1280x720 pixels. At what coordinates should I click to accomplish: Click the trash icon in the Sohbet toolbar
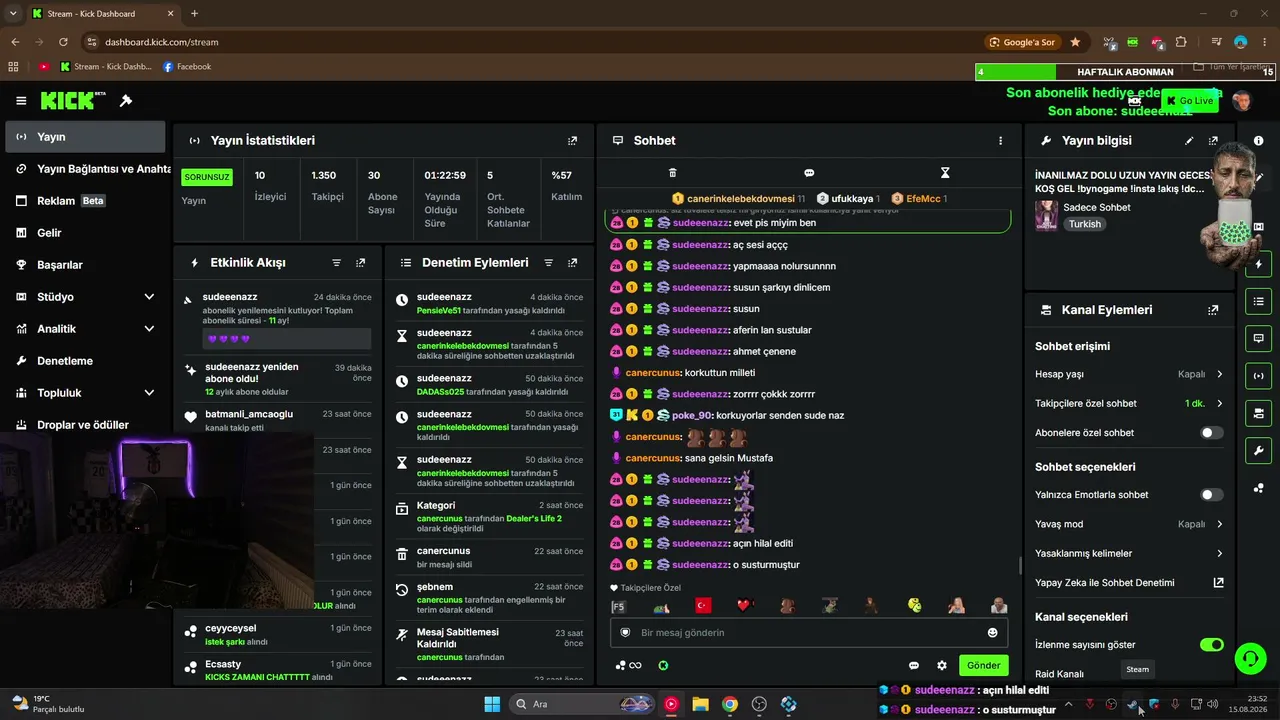coord(673,173)
